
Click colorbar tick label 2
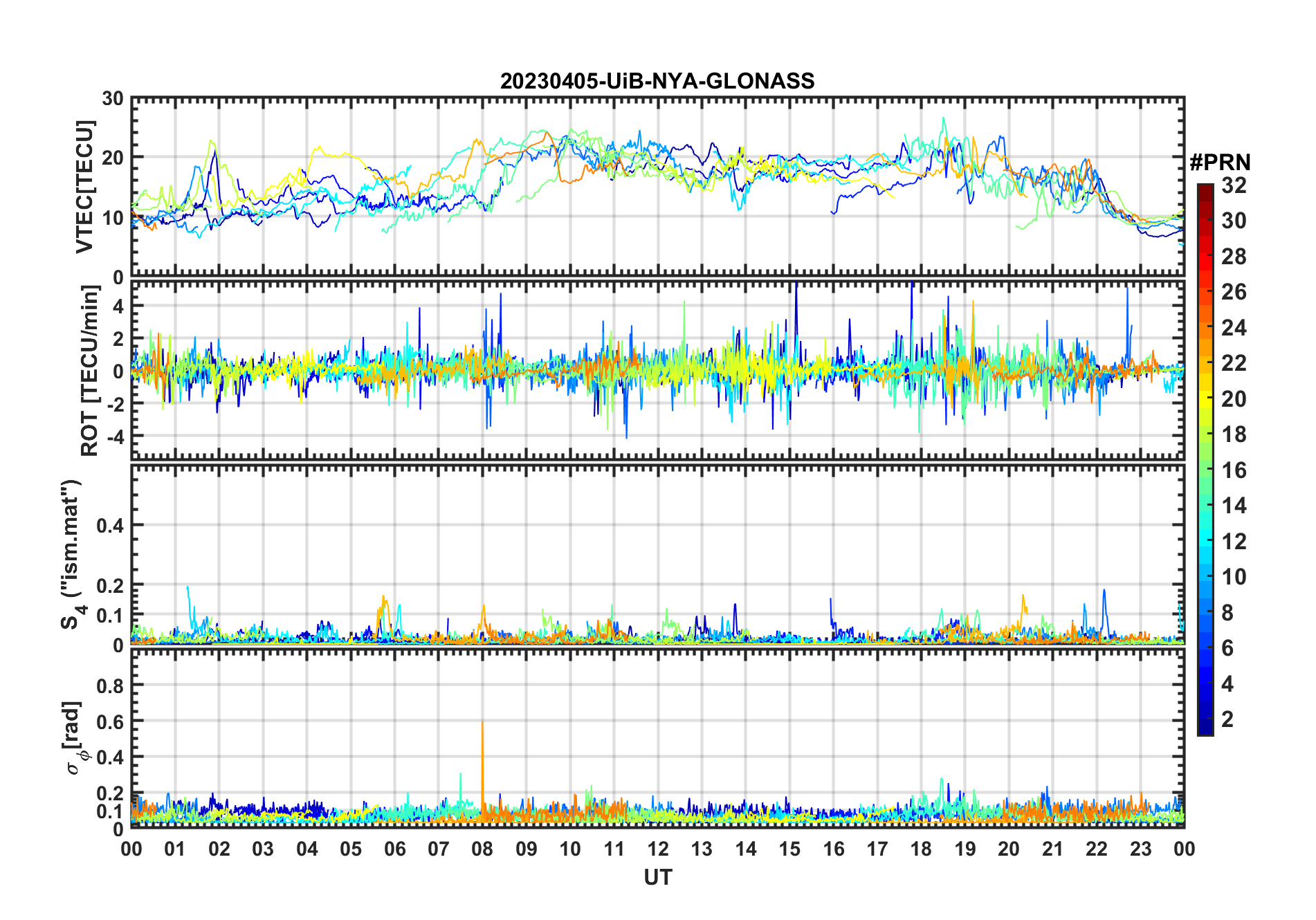tap(1227, 719)
